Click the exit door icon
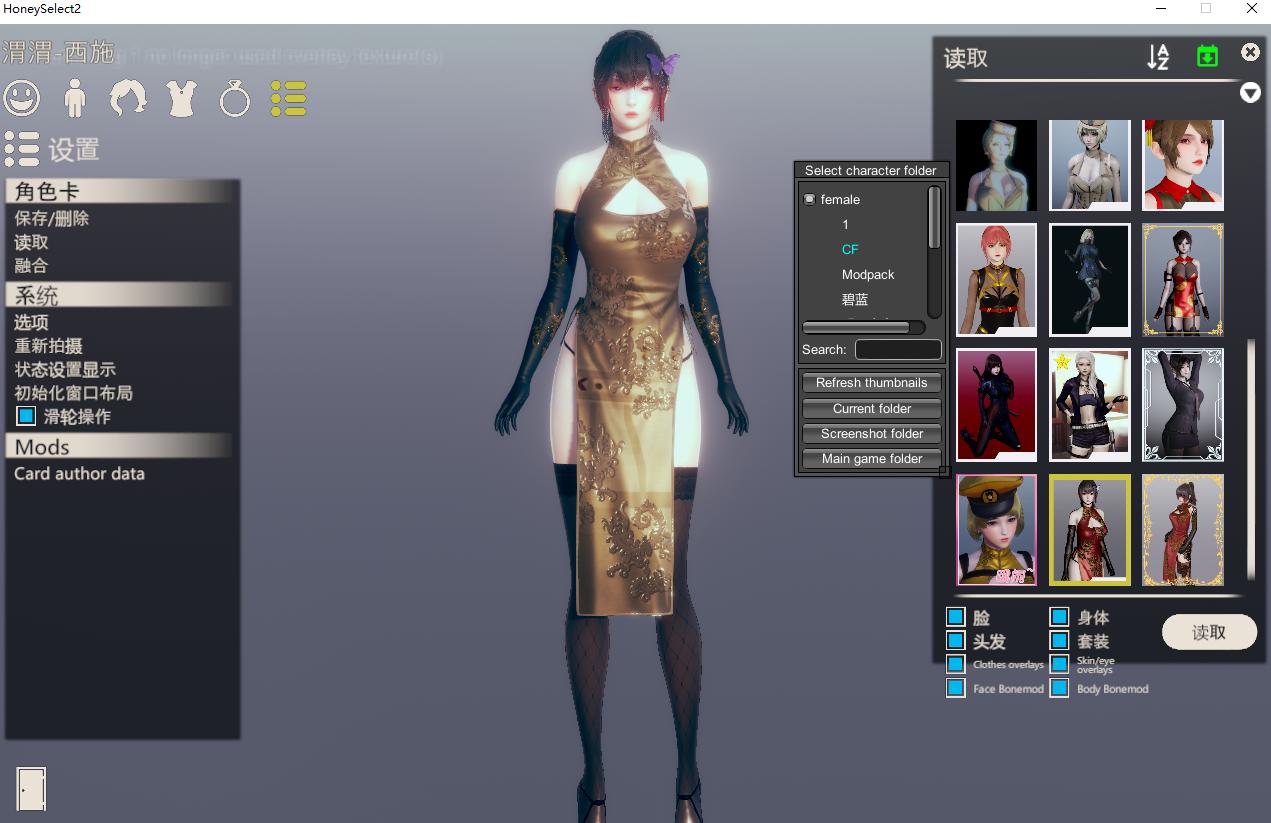 (31, 789)
